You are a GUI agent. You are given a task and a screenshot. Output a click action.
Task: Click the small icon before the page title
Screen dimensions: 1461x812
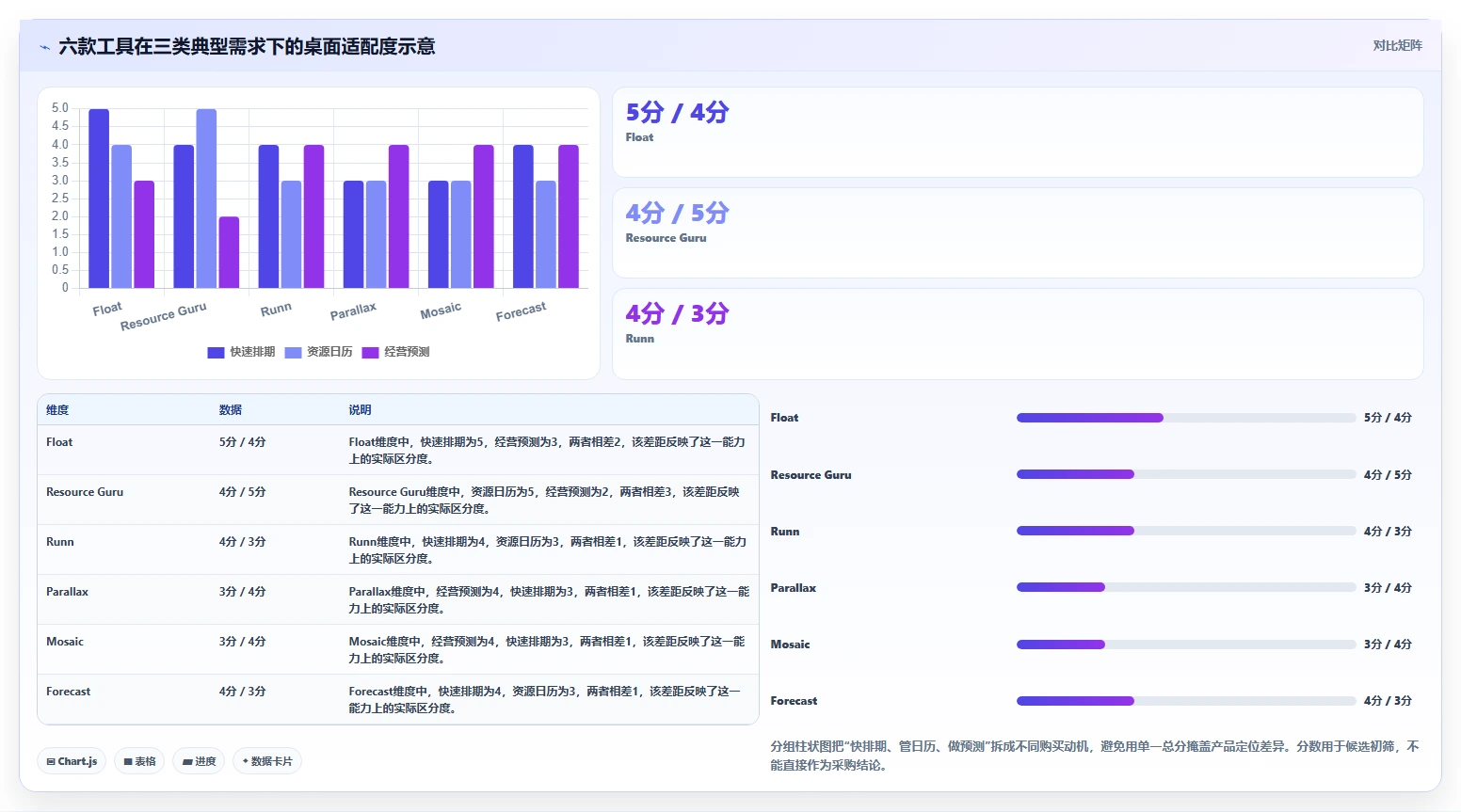(x=44, y=47)
